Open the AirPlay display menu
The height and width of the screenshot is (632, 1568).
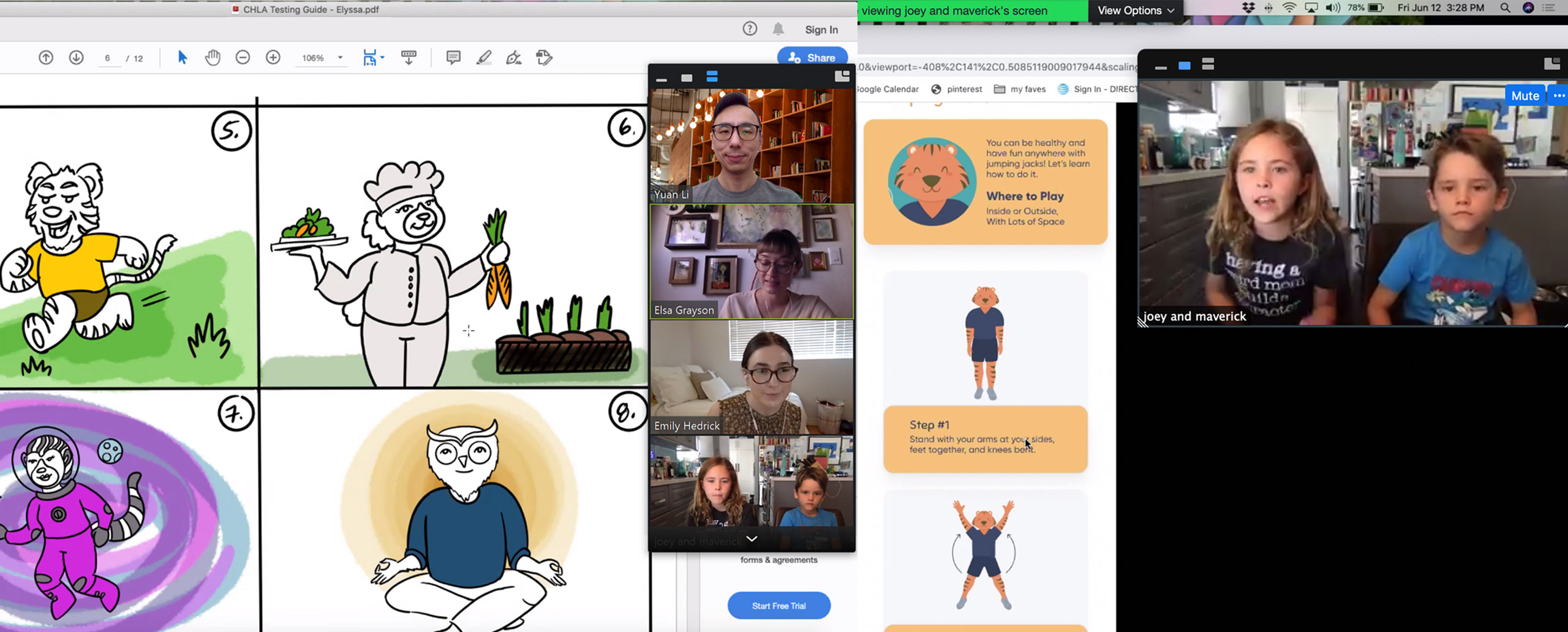point(1311,8)
